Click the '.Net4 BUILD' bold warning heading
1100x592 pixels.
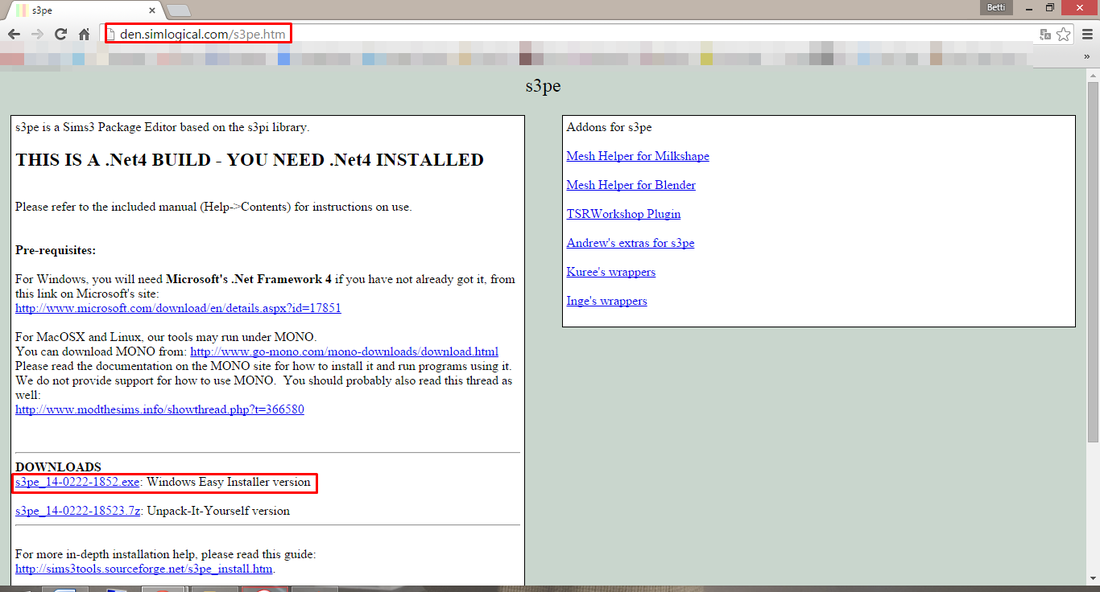pos(250,160)
